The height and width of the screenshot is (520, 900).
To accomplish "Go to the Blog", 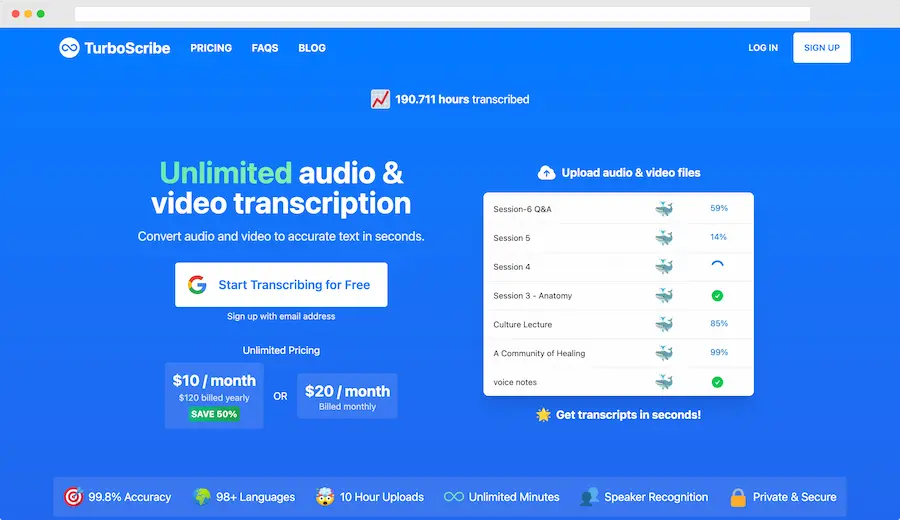I will (x=312, y=48).
